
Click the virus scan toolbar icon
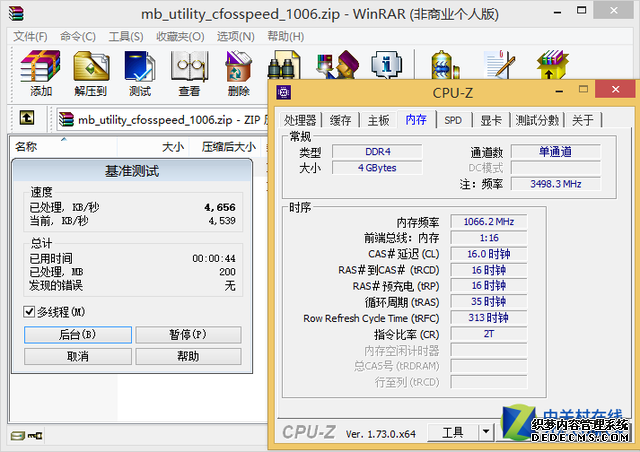pyautogui.click(x=445, y=65)
